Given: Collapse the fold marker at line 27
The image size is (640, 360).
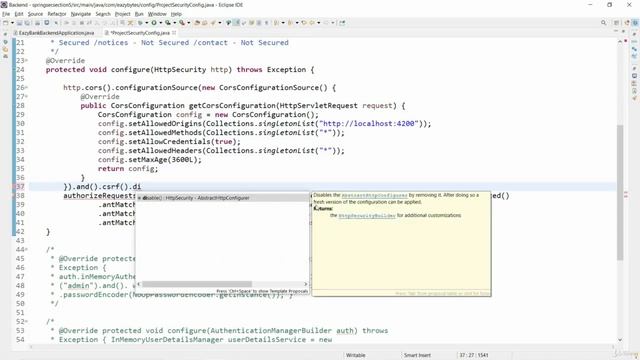Looking at the screenshot, I should [27, 96].
